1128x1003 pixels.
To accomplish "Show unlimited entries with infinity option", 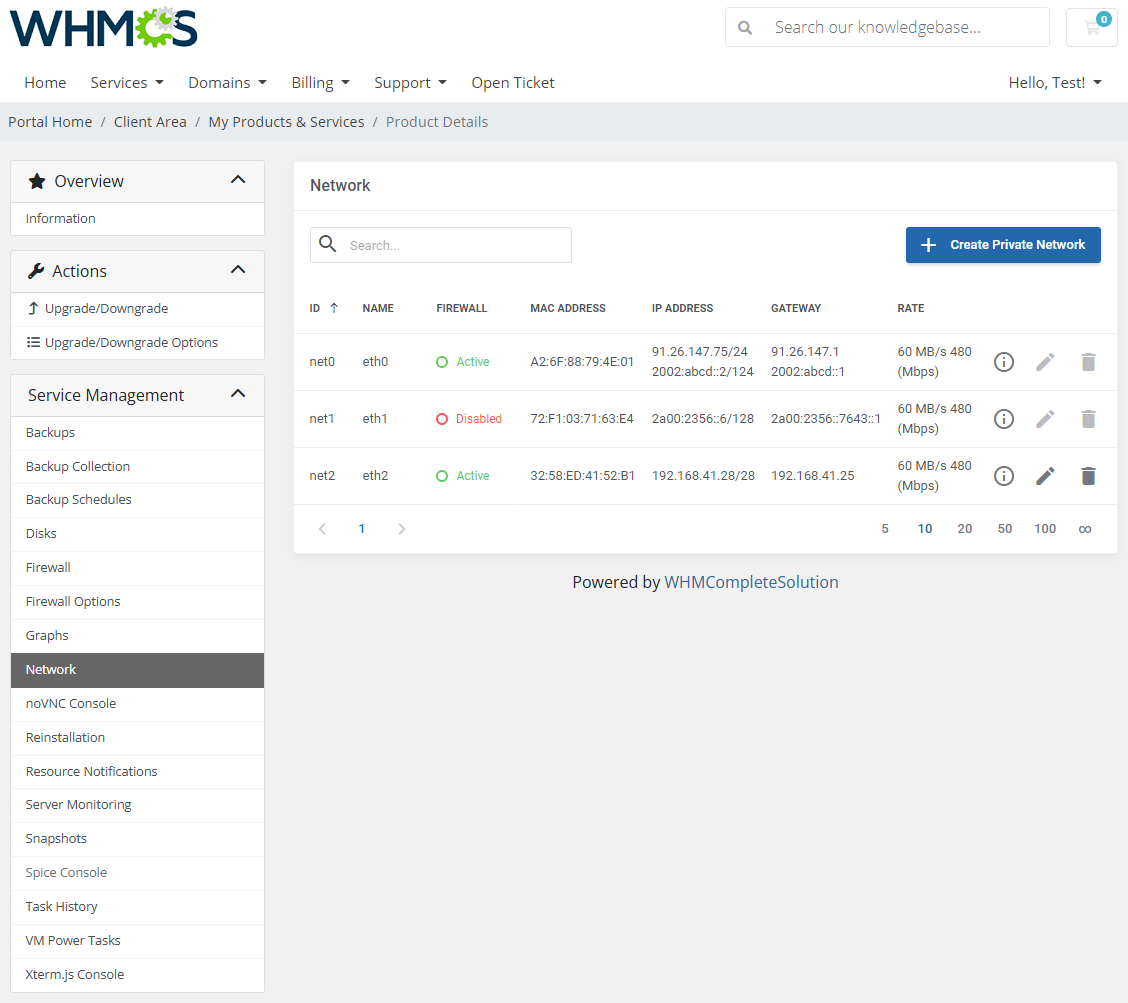I will point(1085,530).
